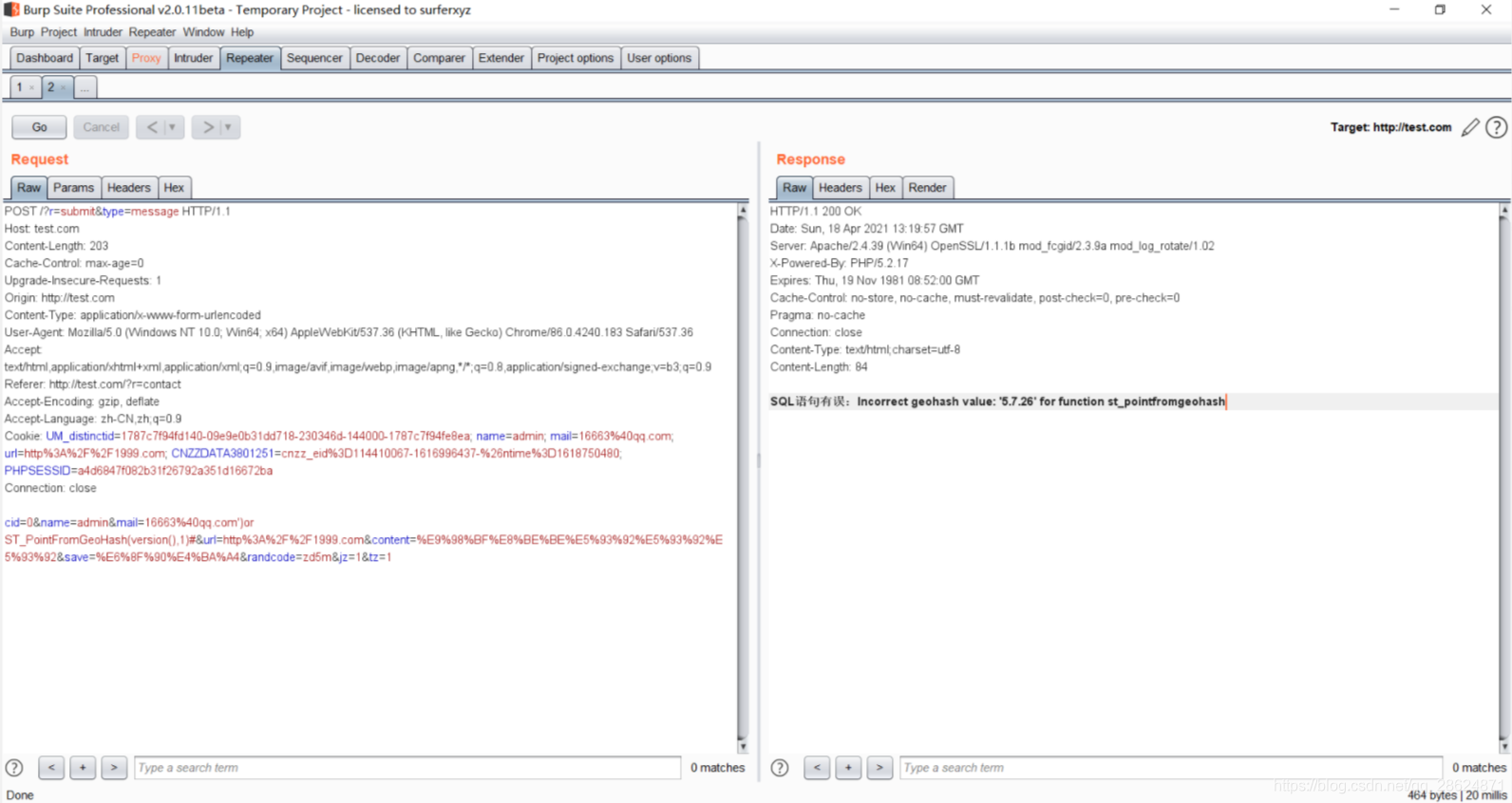The image size is (1512, 803).
Task: Click the response pane vertical scrollbar
Action: (1504, 478)
